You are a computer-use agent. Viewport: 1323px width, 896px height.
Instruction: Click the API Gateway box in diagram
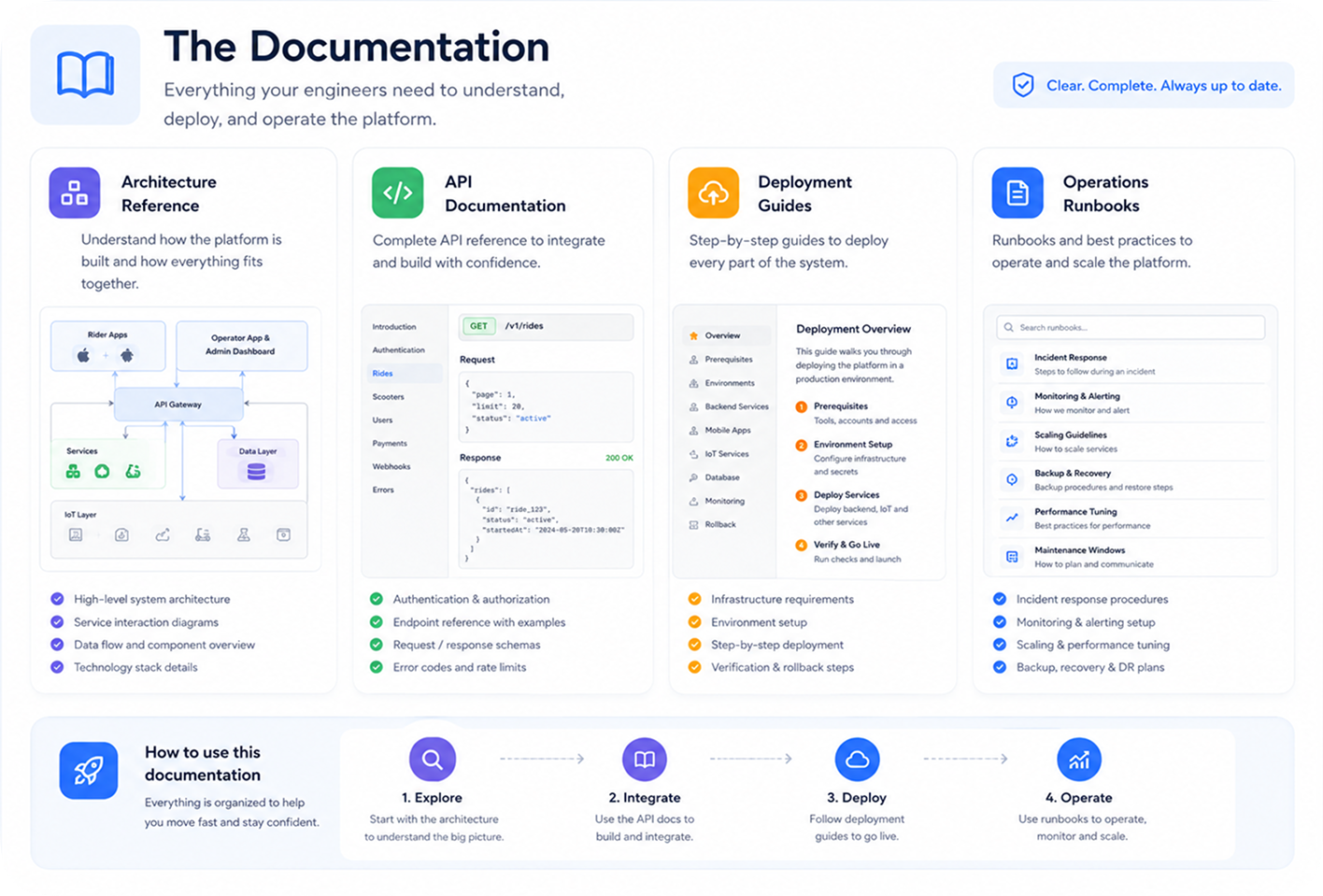click(x=178, y=405)
